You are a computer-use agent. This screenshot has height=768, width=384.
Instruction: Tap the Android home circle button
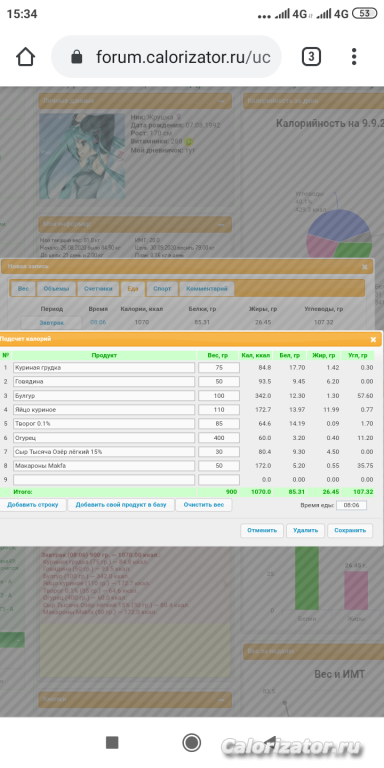(x=192, y=743)
